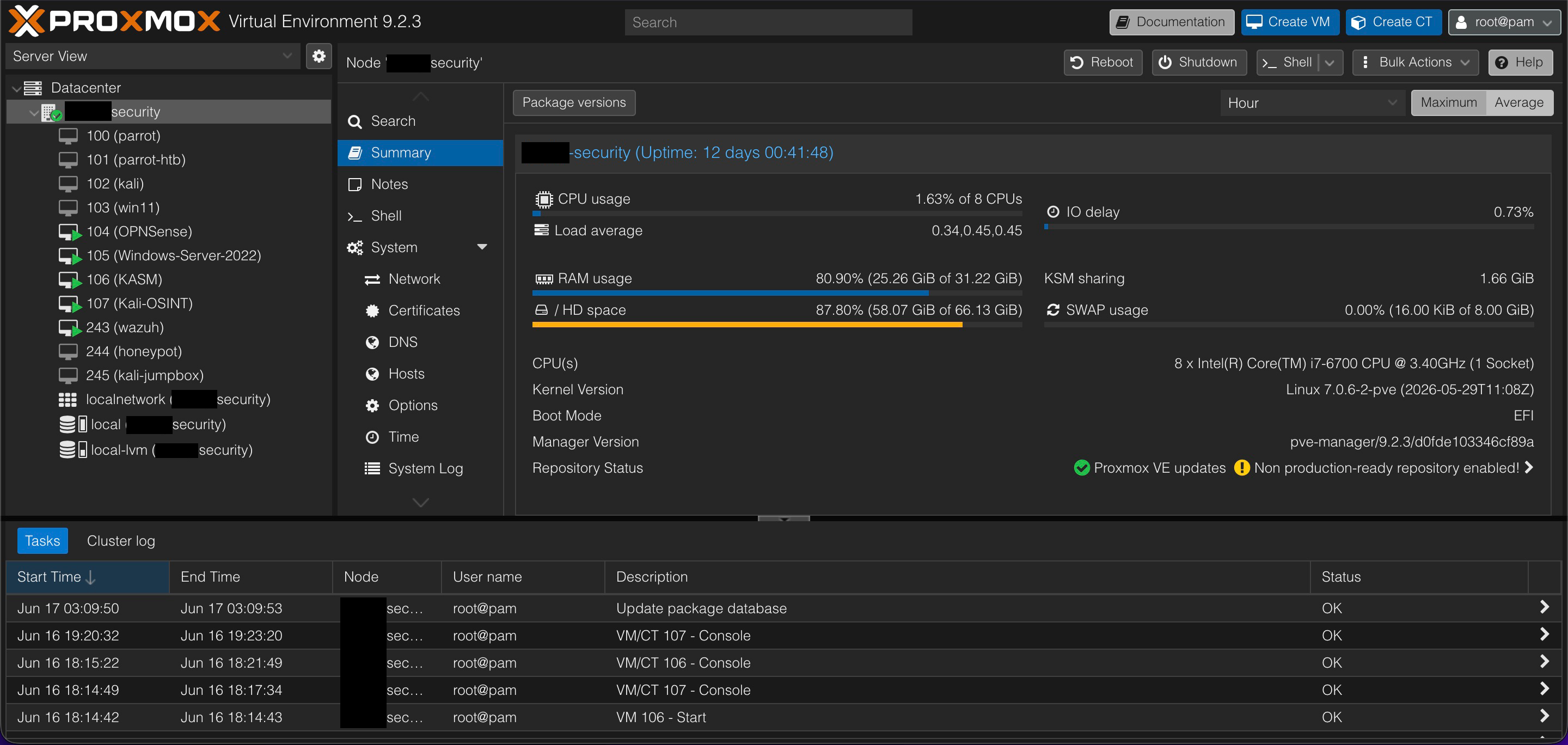
Task: Select running VM 243 (wazuh) icon
Action: coord(69,327)
